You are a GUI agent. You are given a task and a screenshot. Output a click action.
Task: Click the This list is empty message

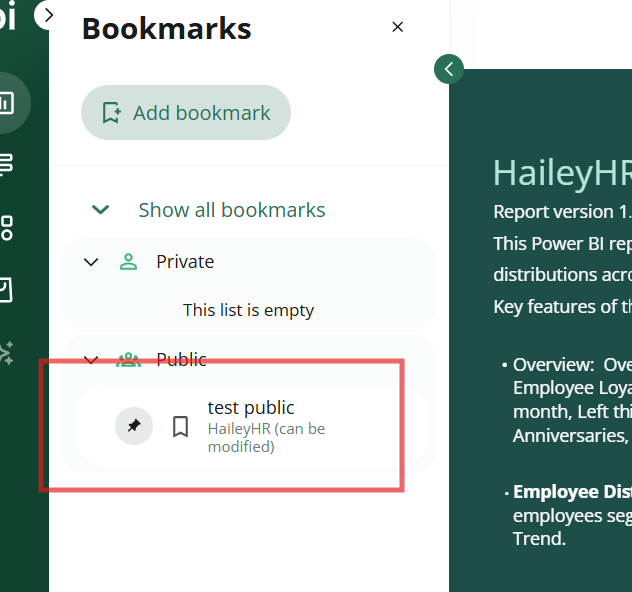[x=248, y=310]
